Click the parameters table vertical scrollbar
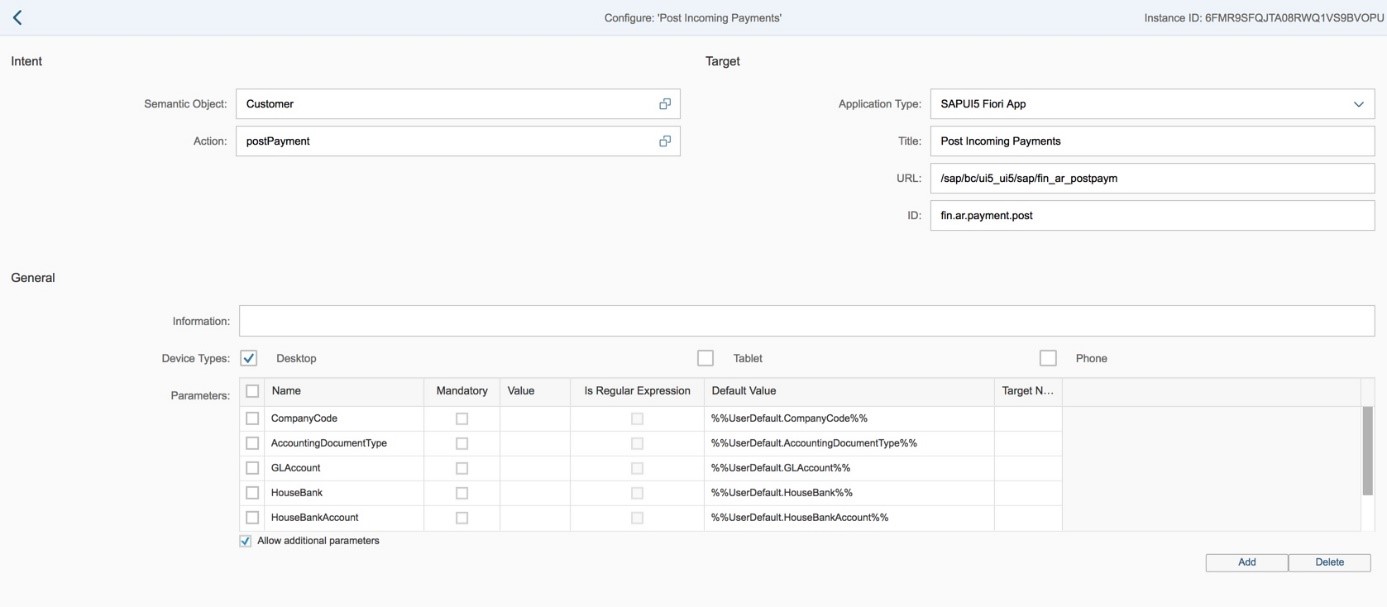Viewport: 1387px width, 607px height. (x=1367, y=450)
